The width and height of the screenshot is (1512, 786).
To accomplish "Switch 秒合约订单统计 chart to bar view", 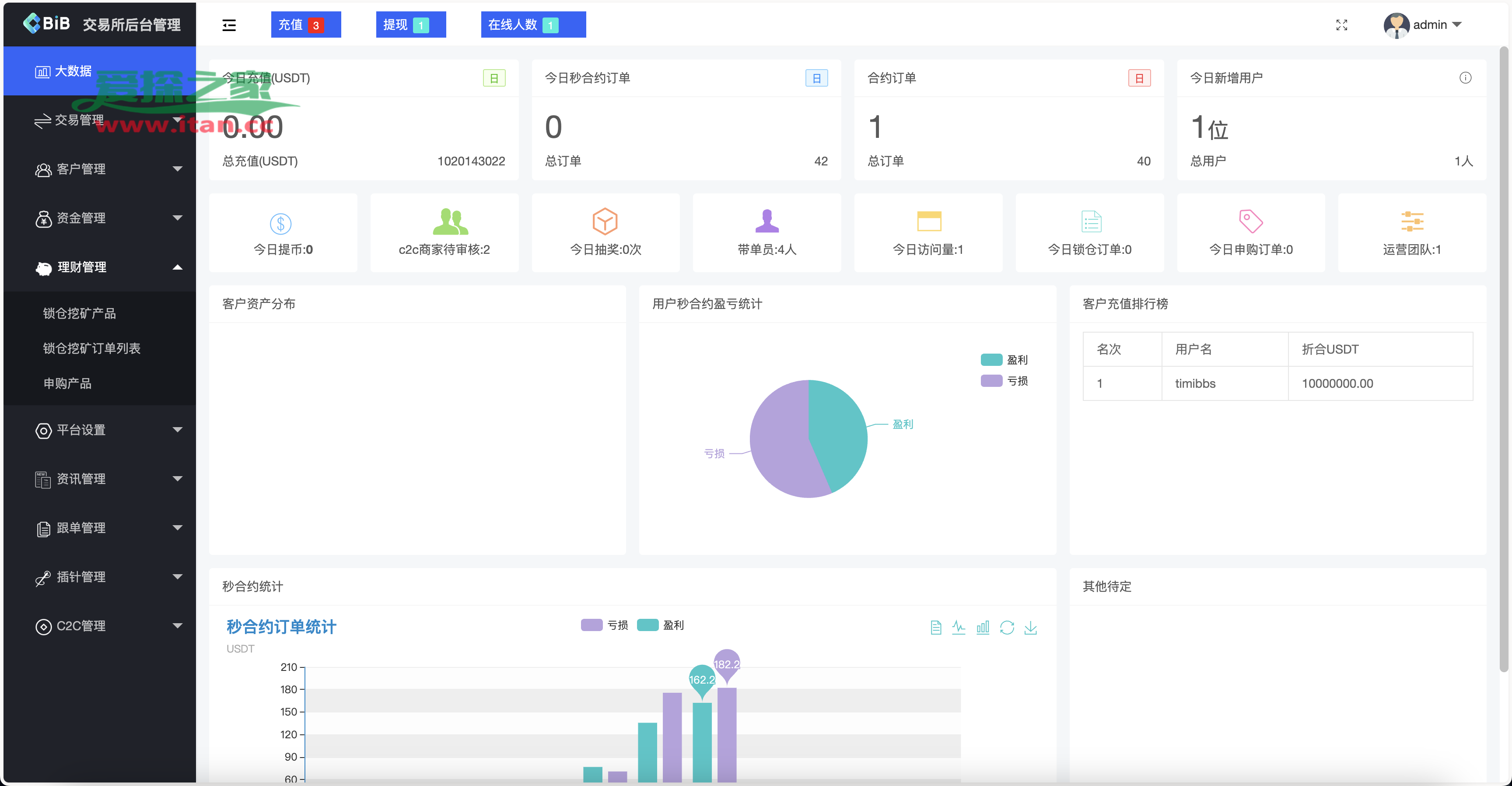I will (983, 628).
